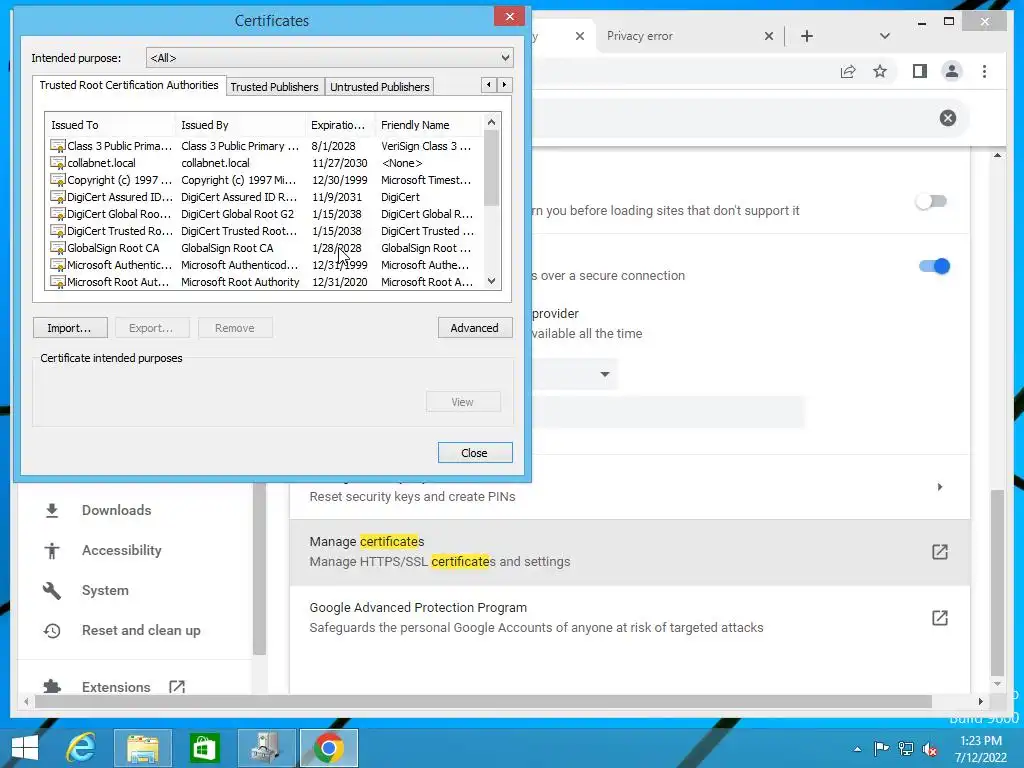Disable the secure connection toggle
The image size is (1024, 768).
point(934,266)
